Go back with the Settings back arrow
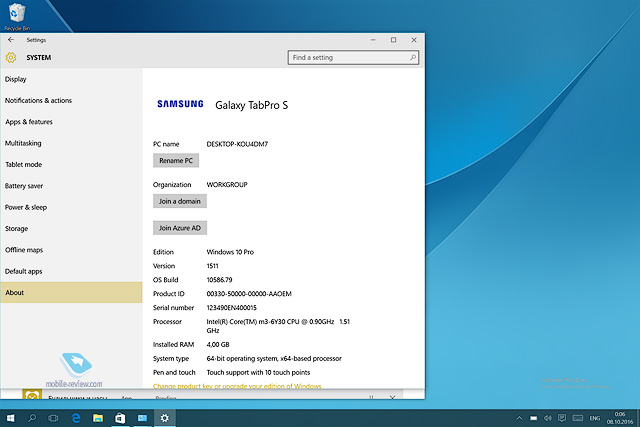The width and height of the screenshot is (640, 427). tap(11, 40)
